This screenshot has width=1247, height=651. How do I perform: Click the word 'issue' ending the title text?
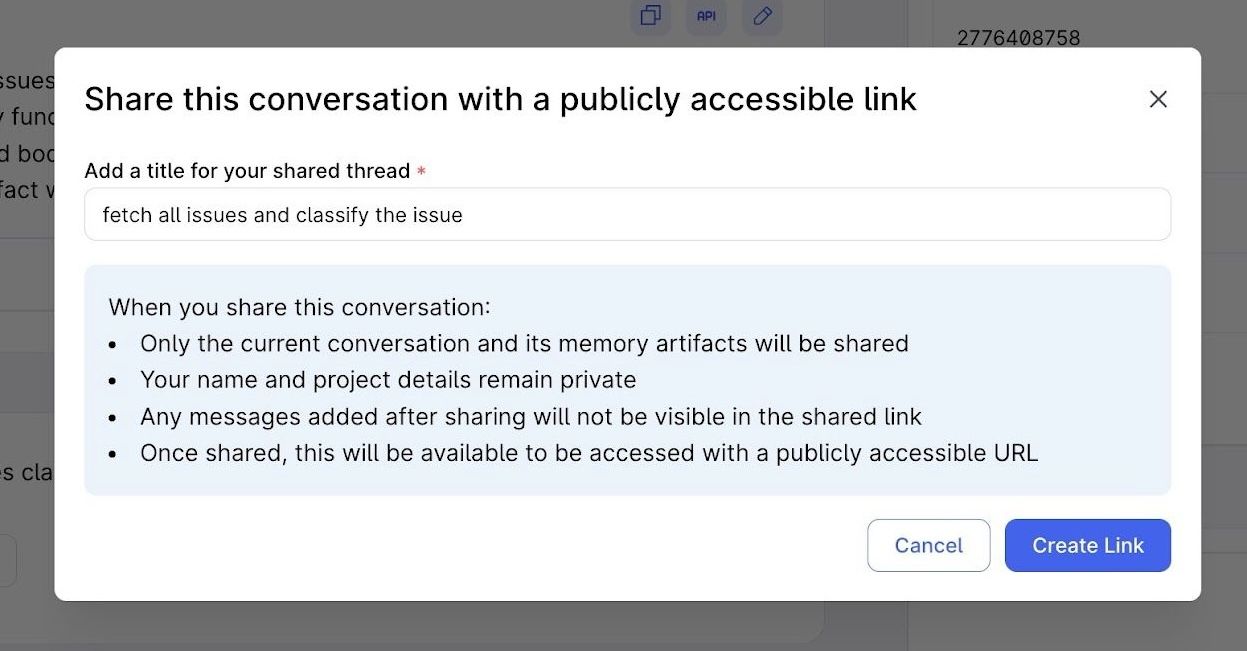click(x=438, y=215)
